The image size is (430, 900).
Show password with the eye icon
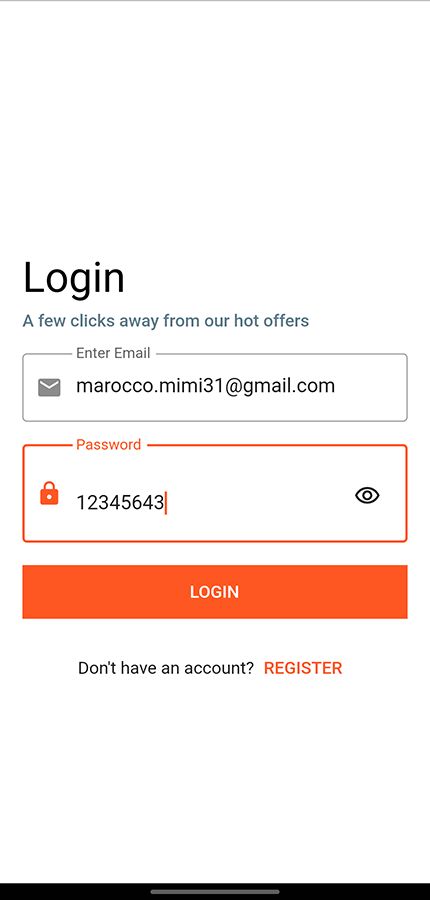pyautogui.click(x=367, y=495)
